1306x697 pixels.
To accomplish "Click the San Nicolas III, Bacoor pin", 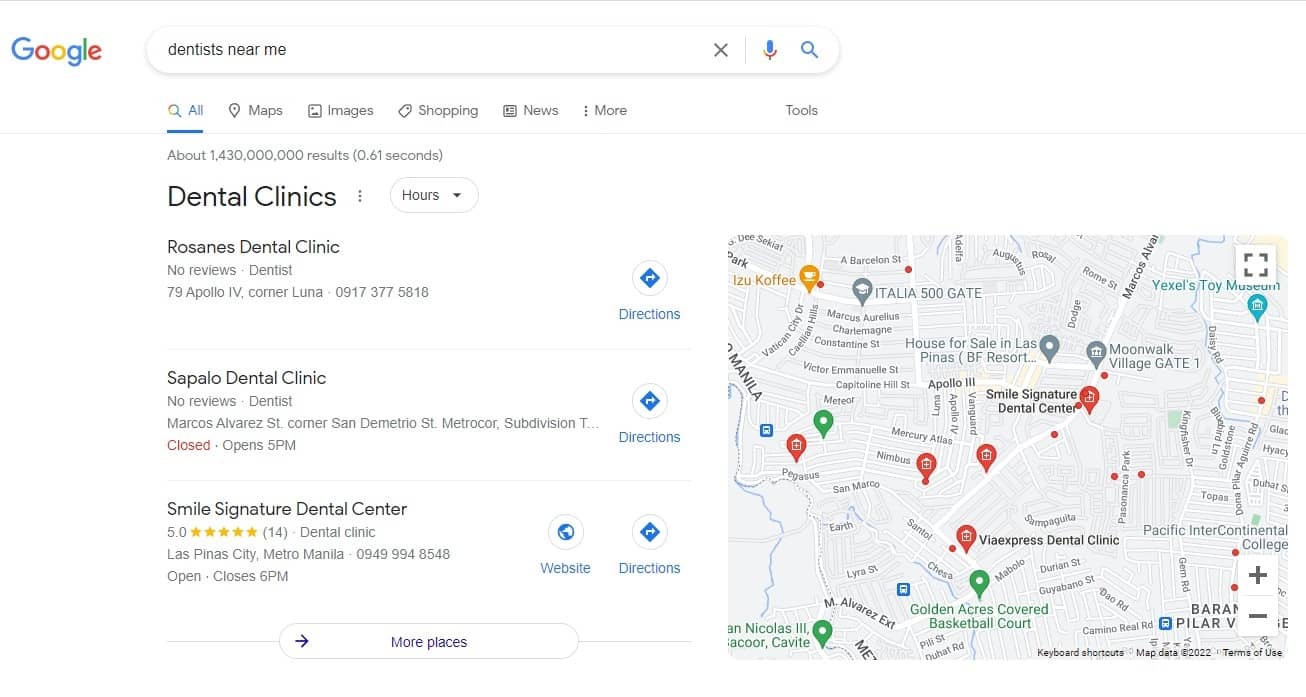I will point(822,633).
